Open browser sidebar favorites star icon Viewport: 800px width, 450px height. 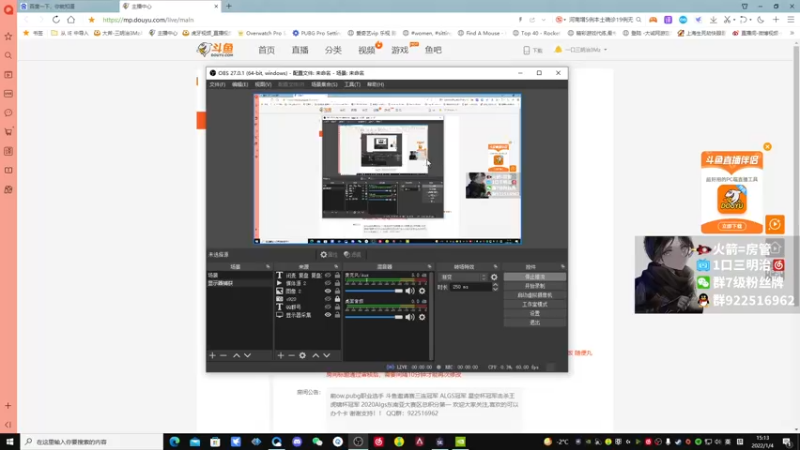click(8, 36)
